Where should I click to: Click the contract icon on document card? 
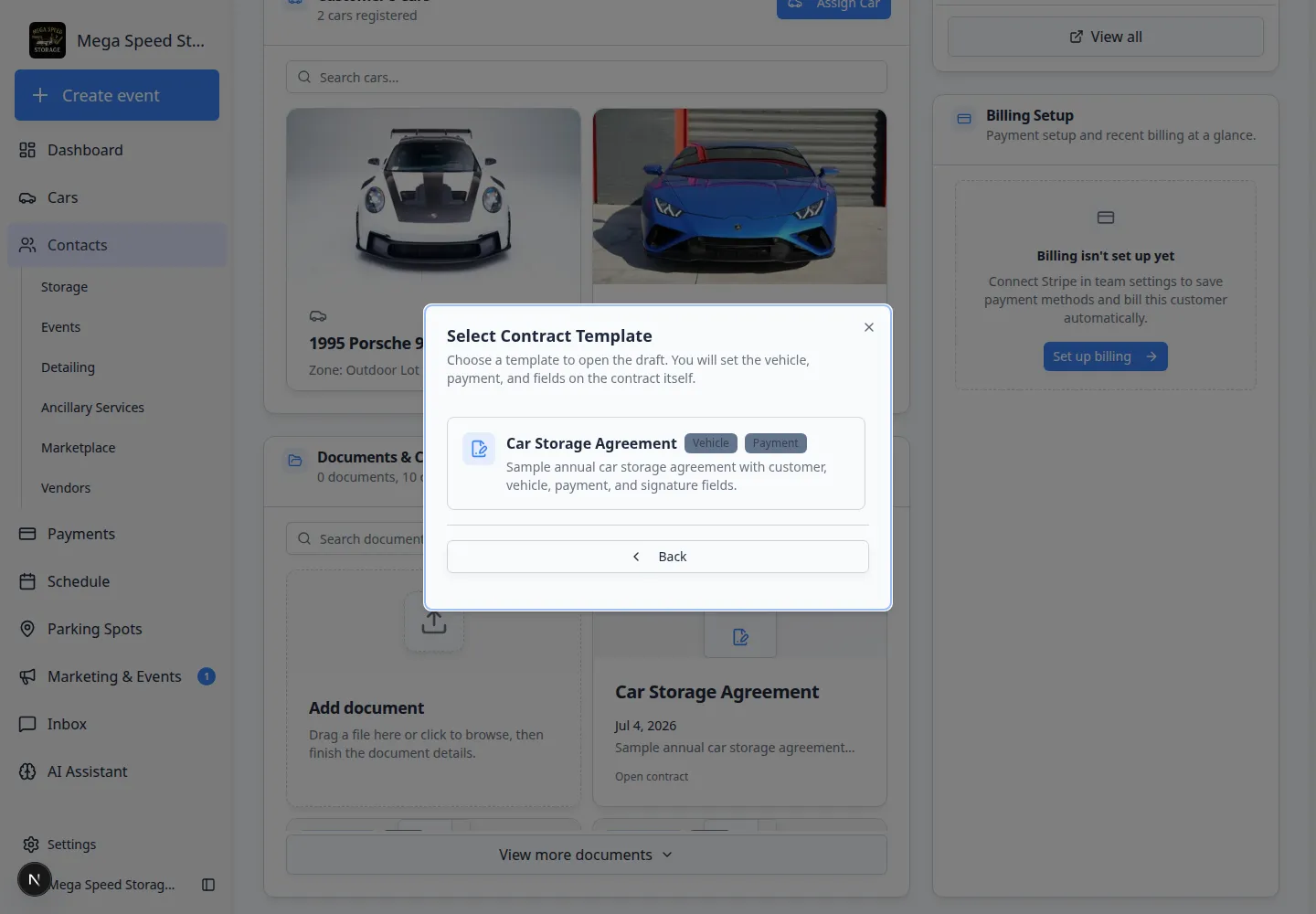[x=740, y=636]
